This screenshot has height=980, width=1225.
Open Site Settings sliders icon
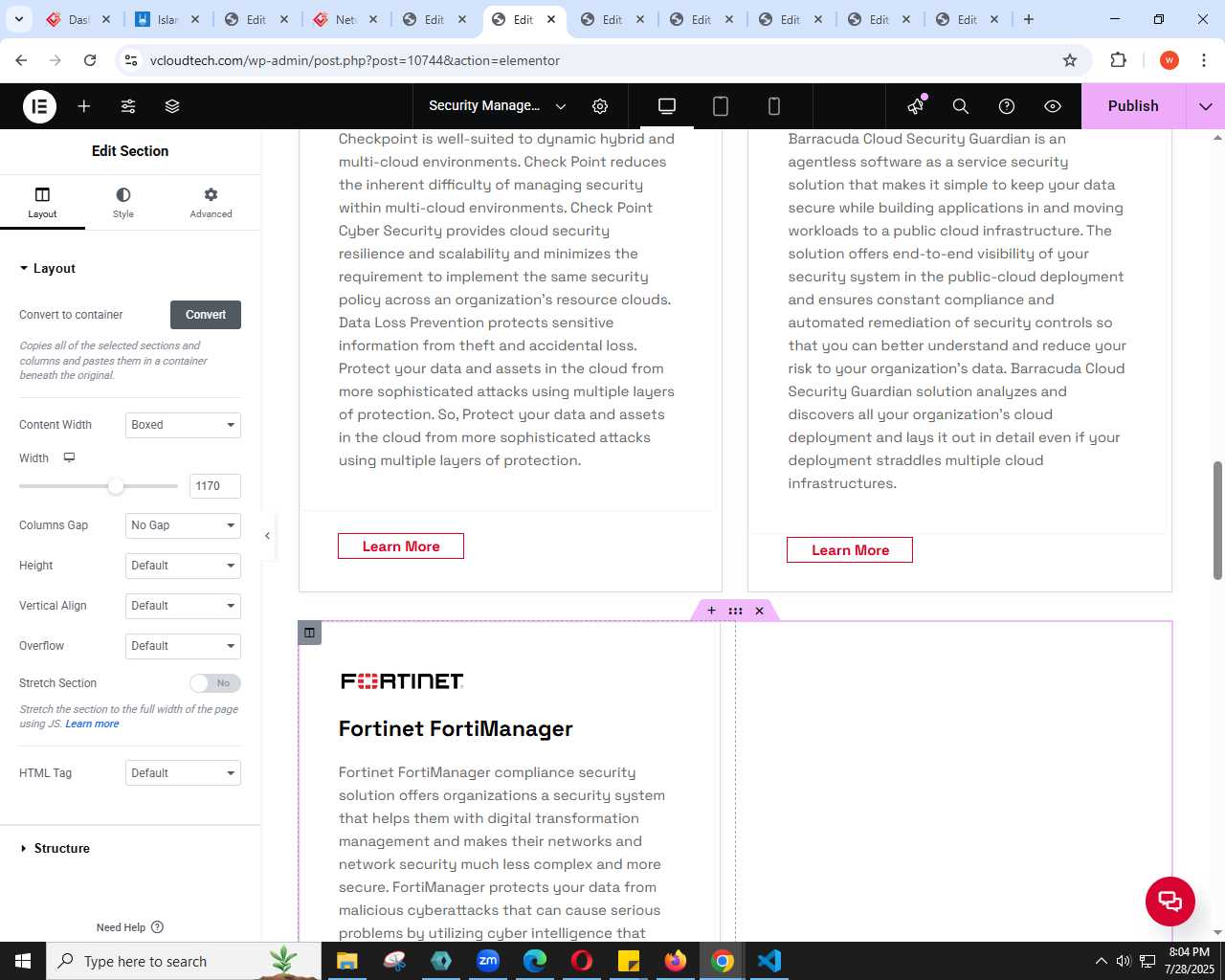click(128, 106)
